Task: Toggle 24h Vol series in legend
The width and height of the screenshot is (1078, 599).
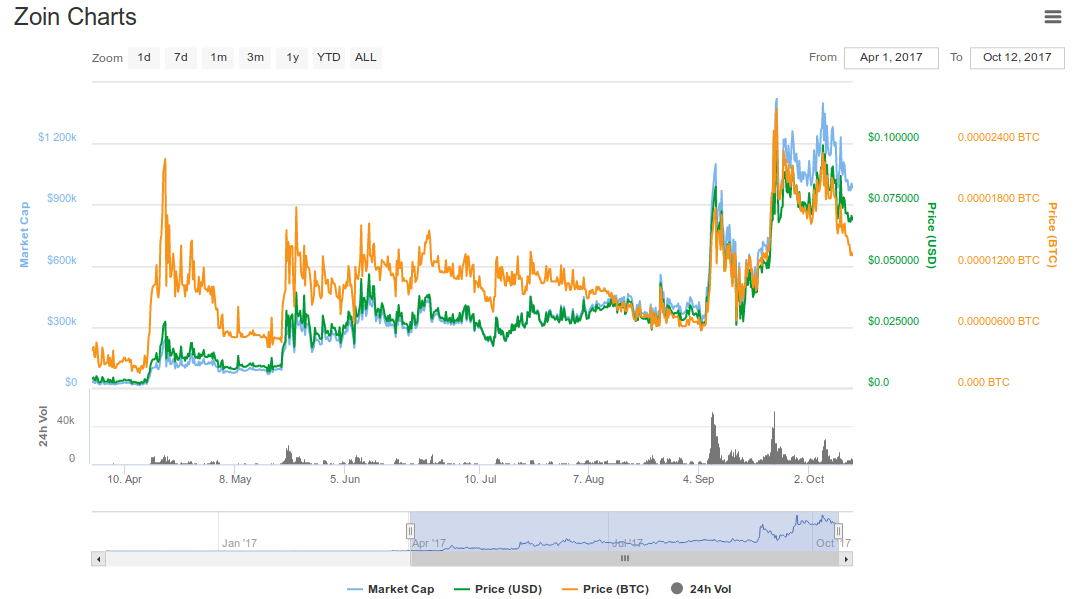Action: pos(701,589)
